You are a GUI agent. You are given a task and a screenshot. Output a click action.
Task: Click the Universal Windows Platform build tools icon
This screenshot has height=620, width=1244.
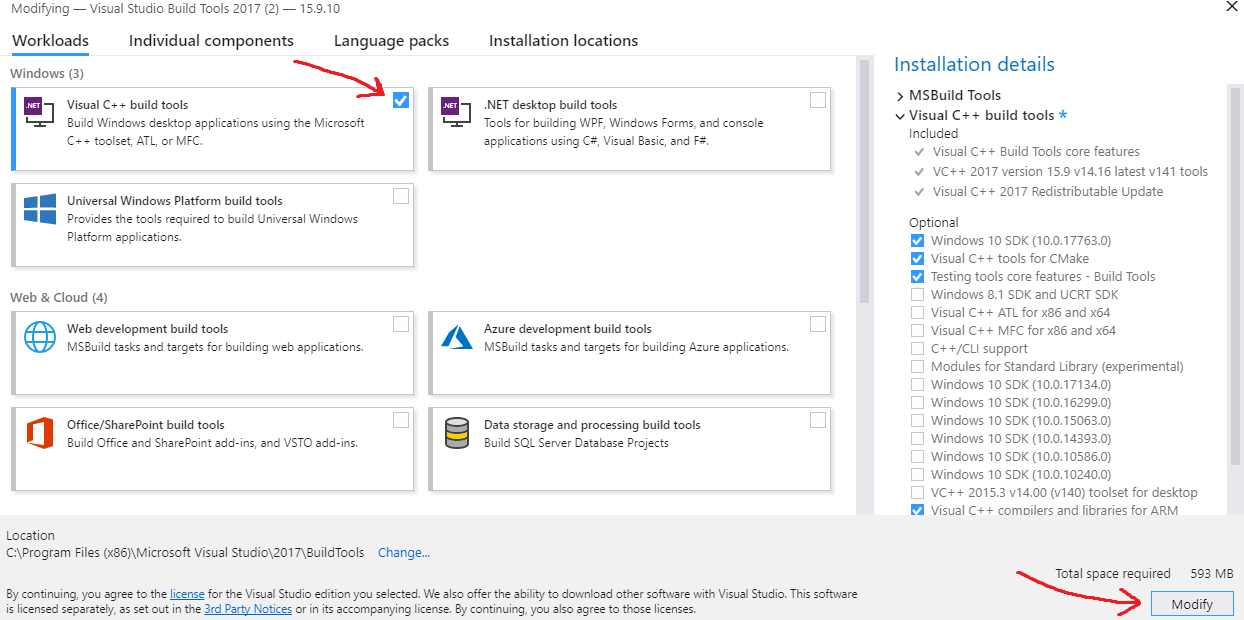point(39,209)
